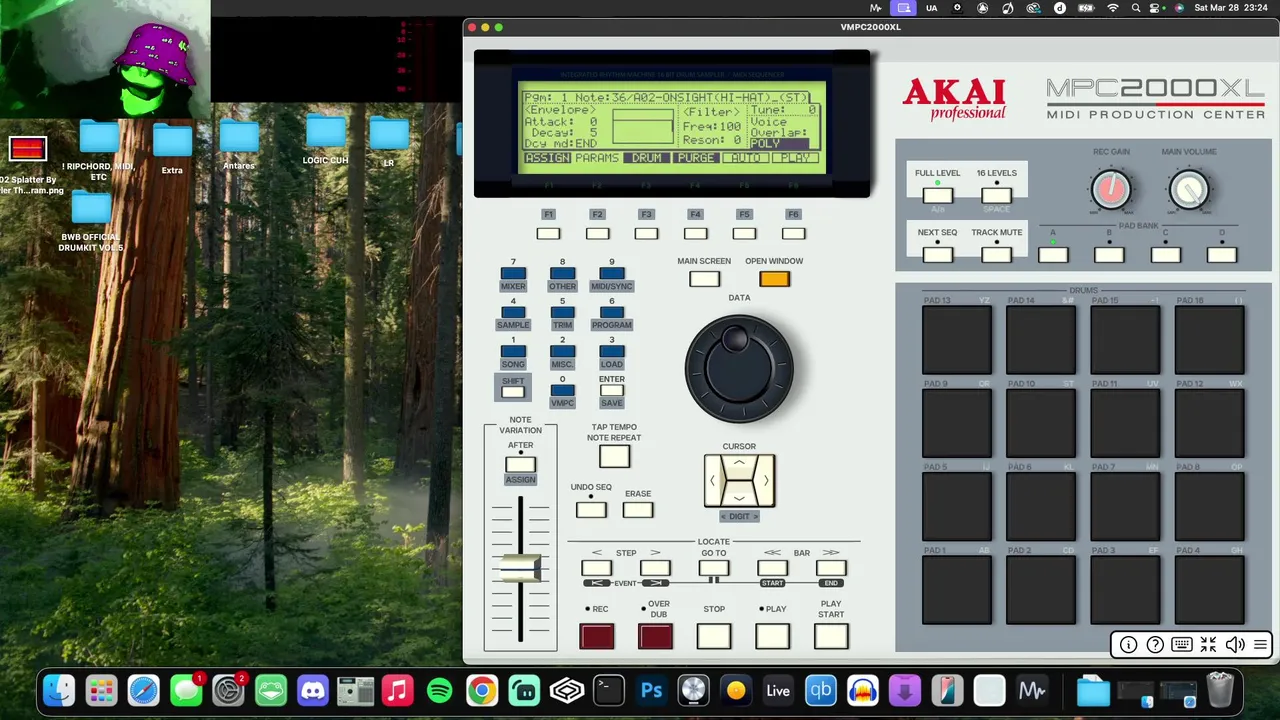The image size is (1280, 720).
Task: Open System Settings in the Dock
Action: coord(228,690)
